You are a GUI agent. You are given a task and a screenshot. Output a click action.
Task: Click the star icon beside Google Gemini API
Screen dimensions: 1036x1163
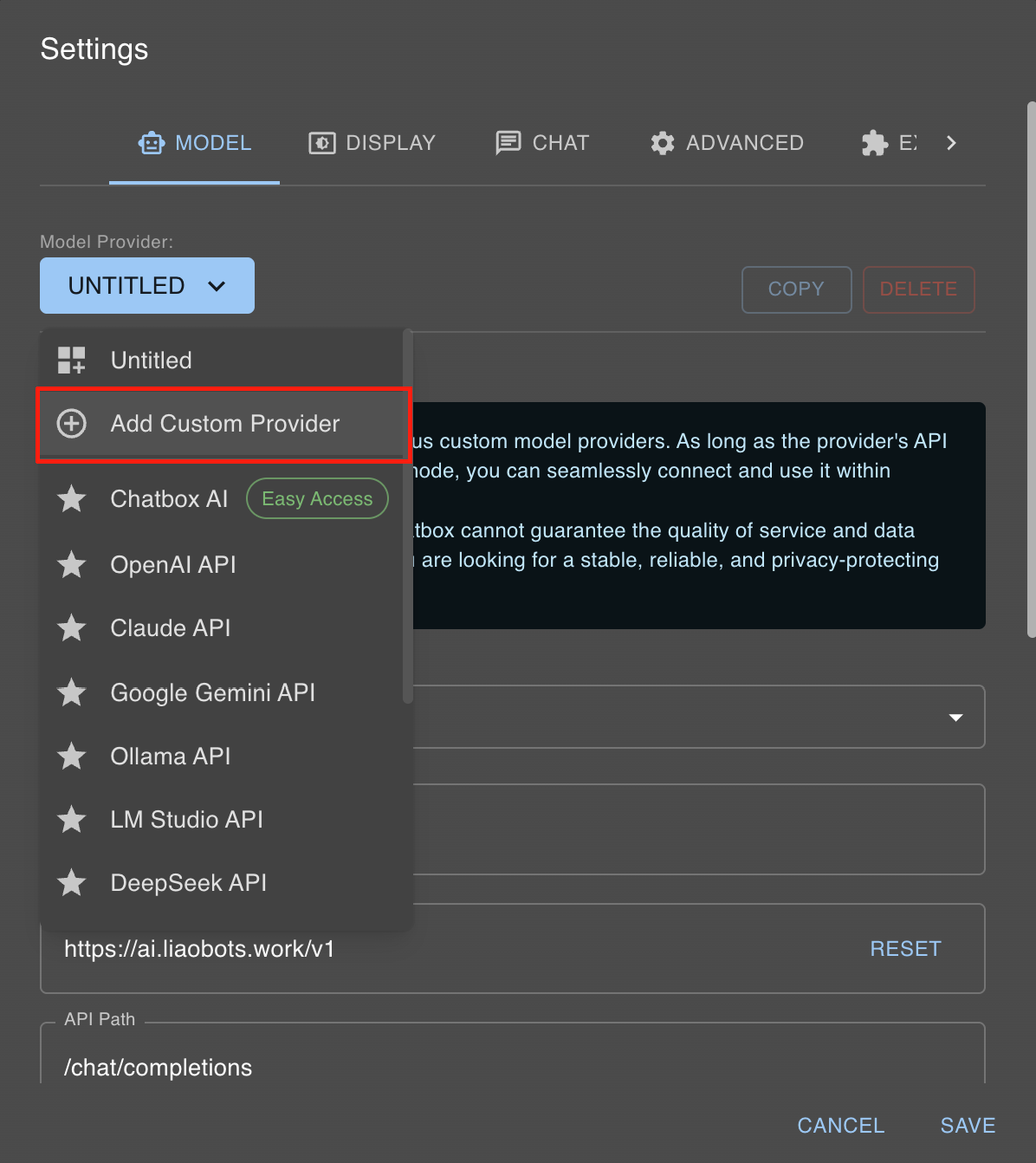pyautogui.click(x=71, y=692)
